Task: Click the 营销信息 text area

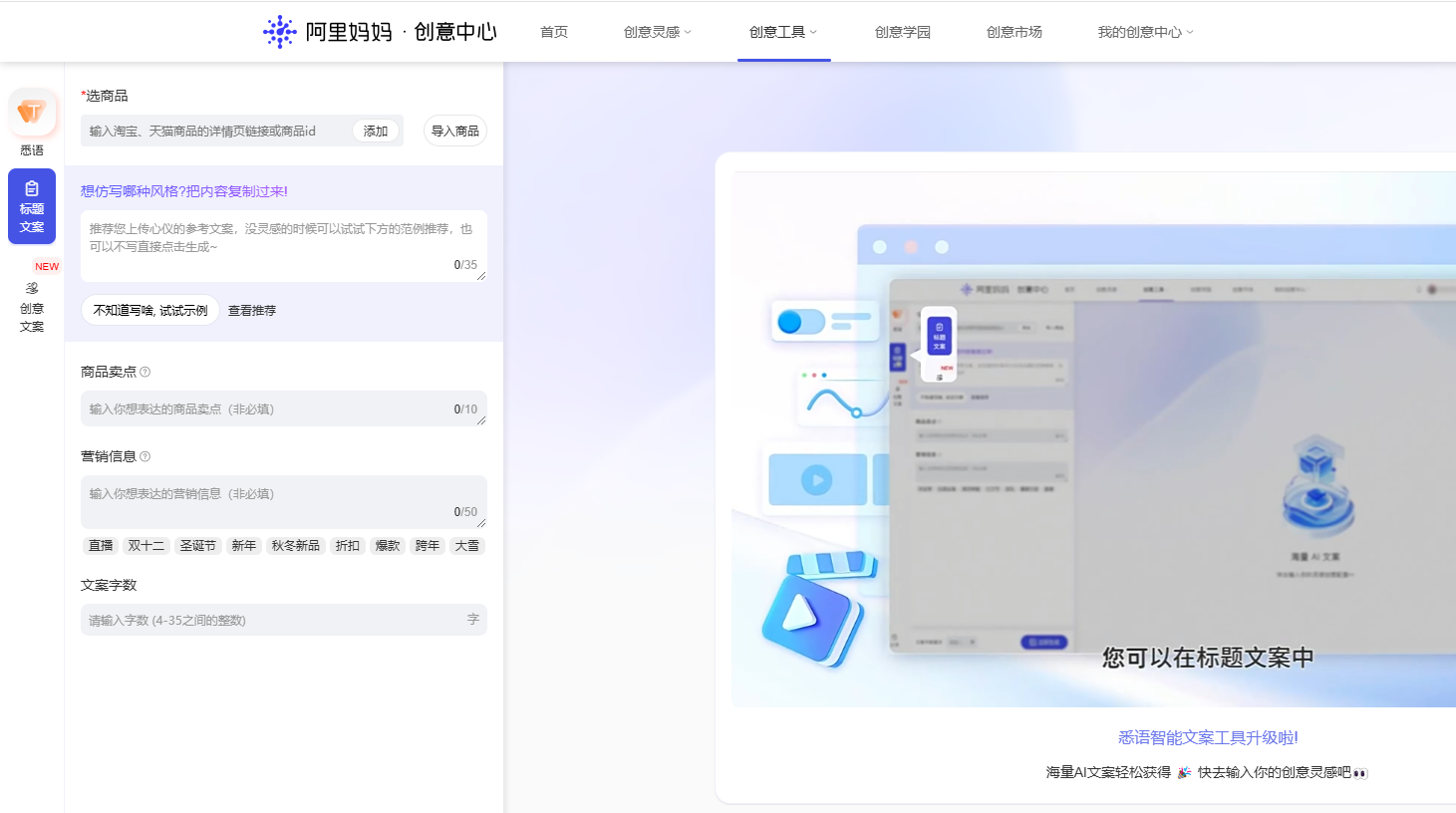Action: pyautogui.click(x=284, y=501)
